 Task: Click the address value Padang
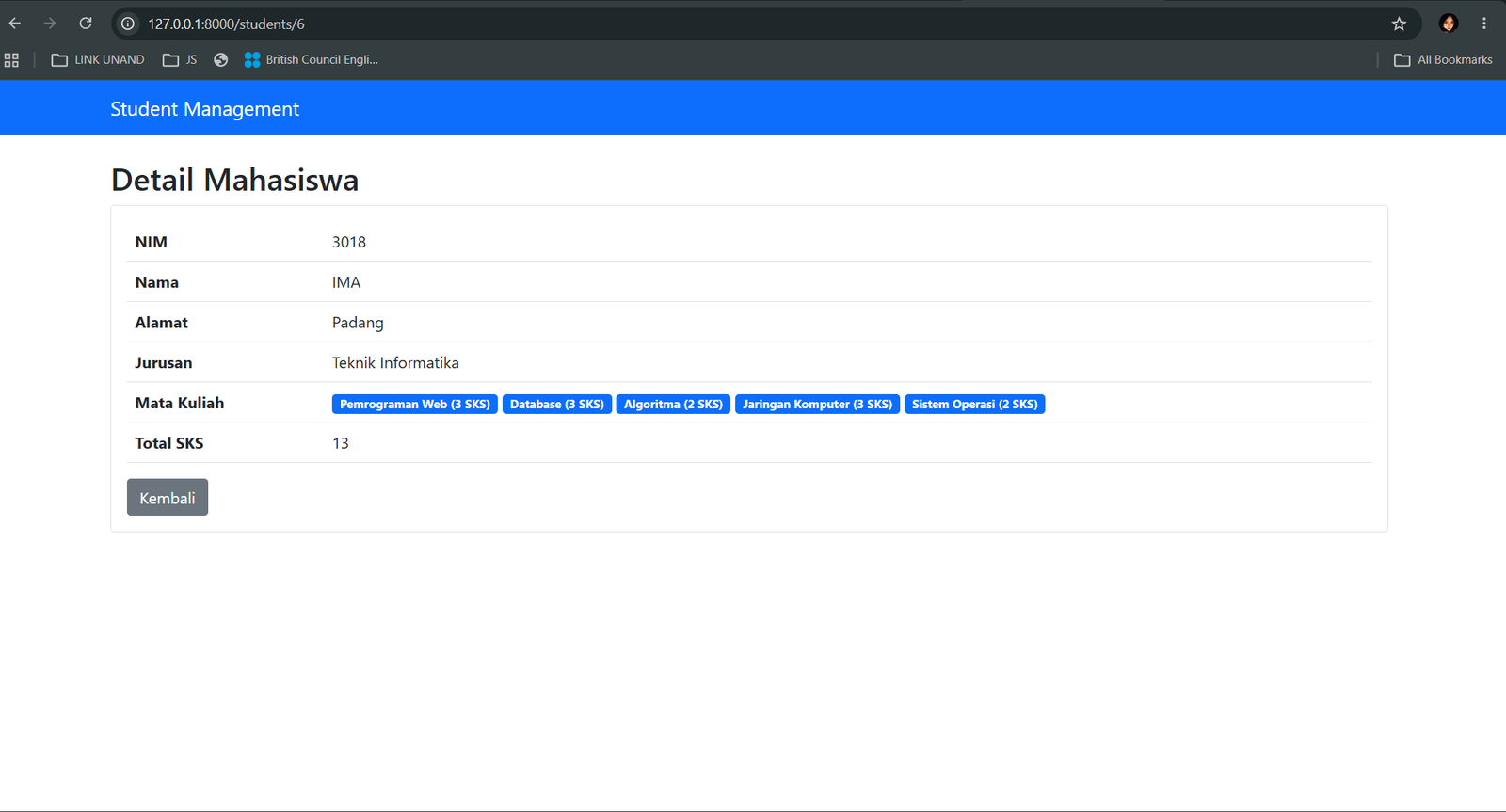click(358, 323)
